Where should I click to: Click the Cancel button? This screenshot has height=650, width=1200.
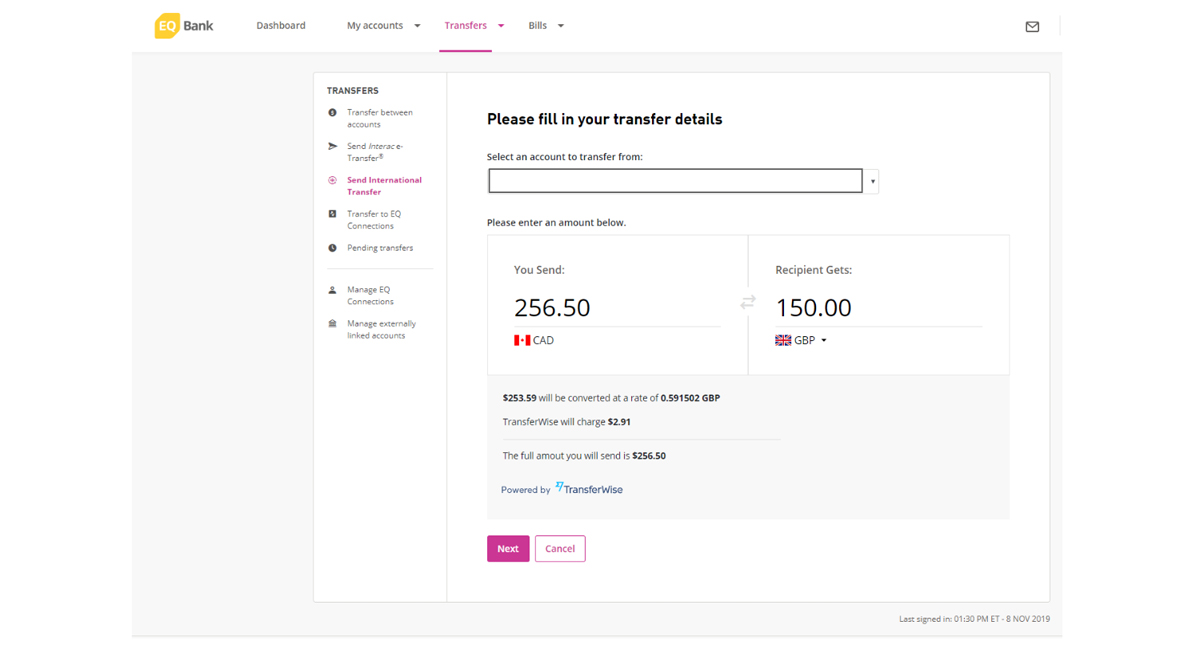pos(560,549)
